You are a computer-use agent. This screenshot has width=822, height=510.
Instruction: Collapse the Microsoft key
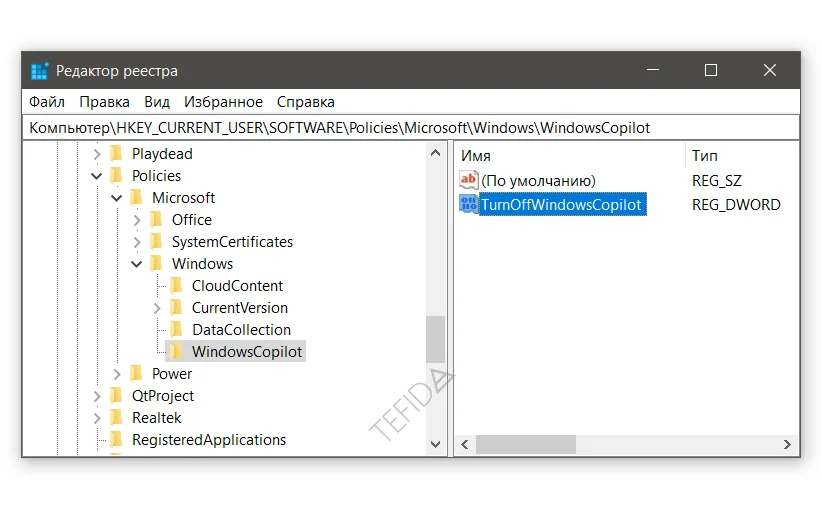tap(117, 198)
